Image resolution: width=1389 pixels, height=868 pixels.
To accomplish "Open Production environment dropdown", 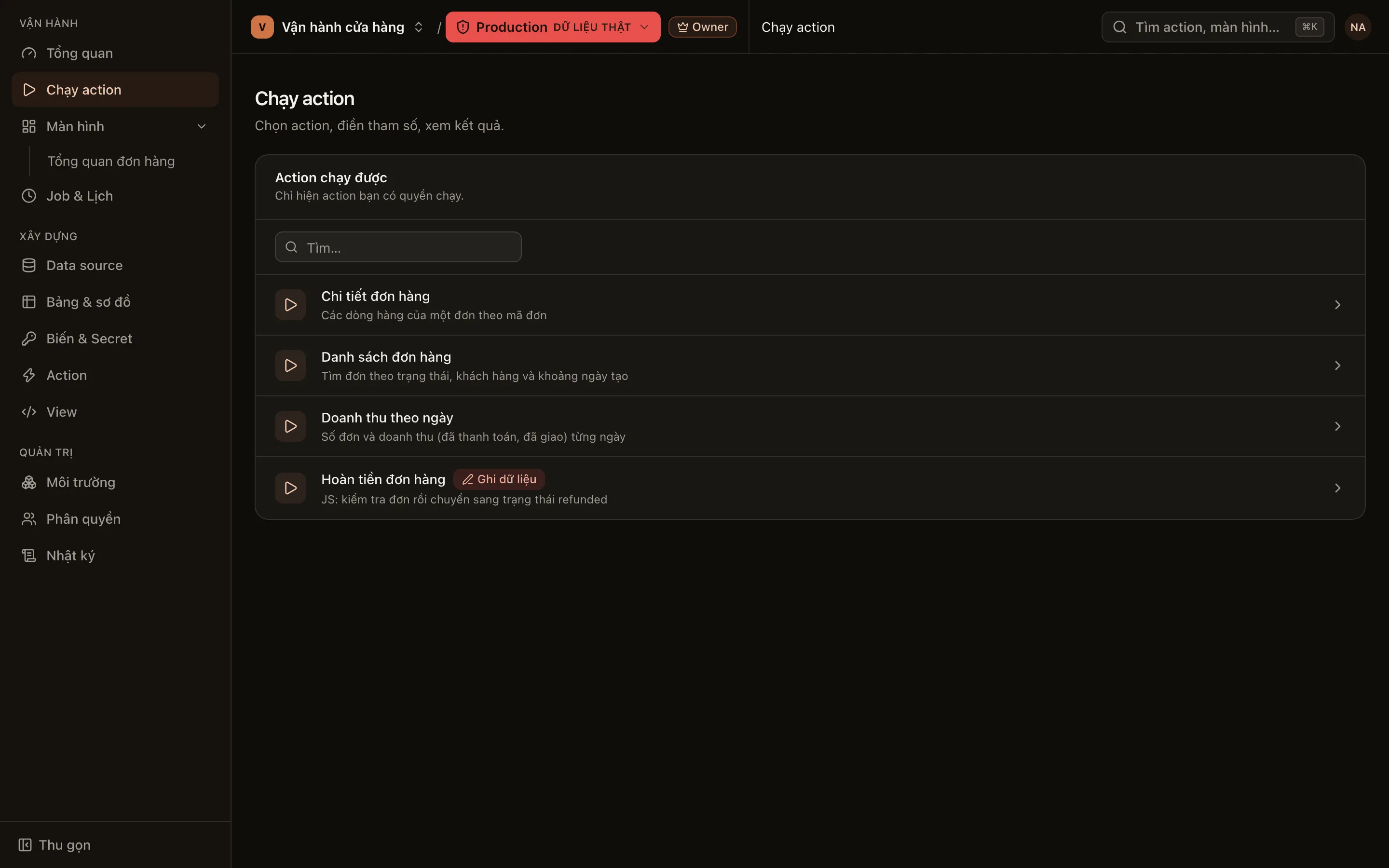I will click(553, 27).
